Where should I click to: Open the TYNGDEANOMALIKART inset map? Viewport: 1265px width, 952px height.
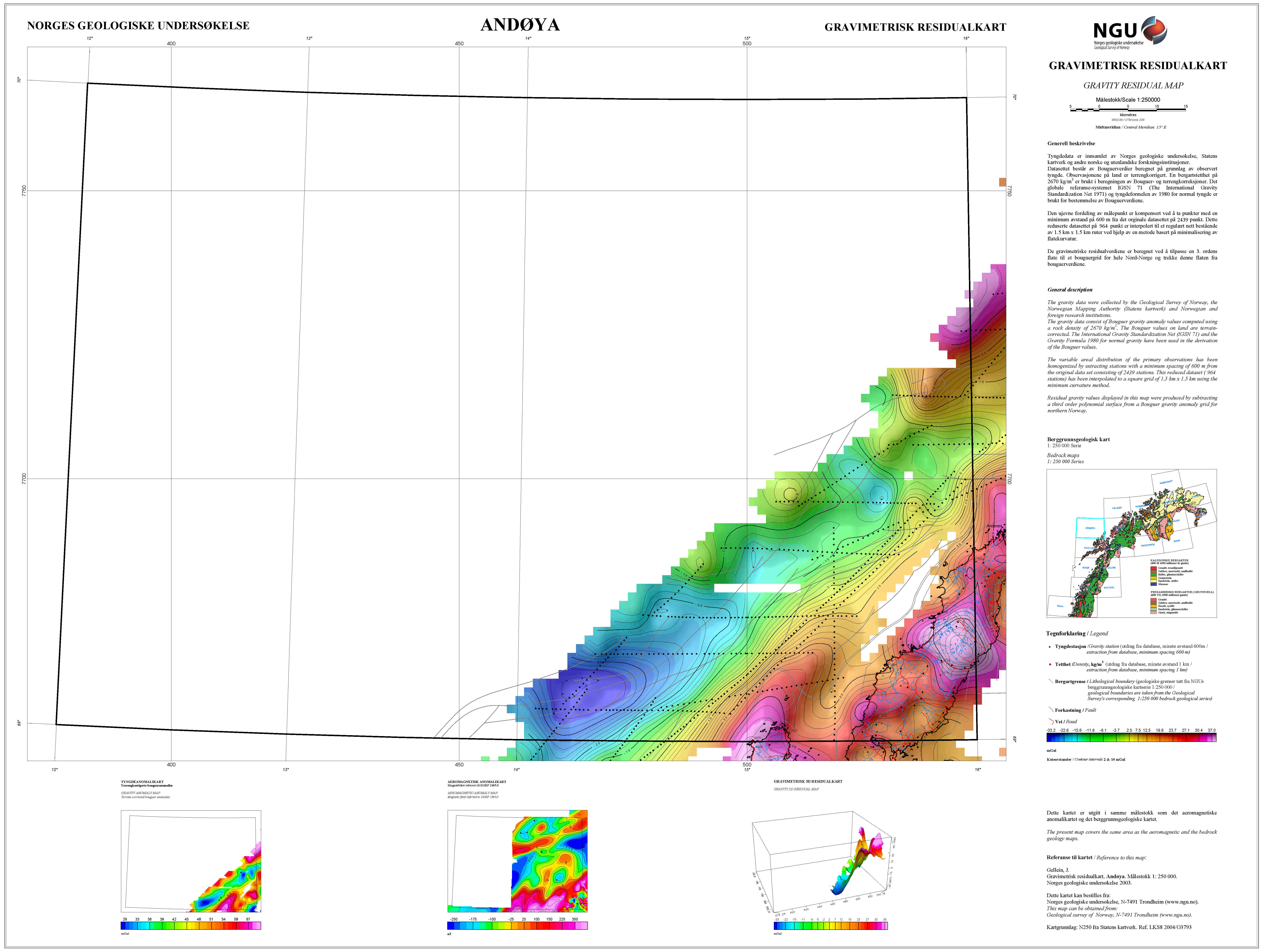(x=191, y=861)
